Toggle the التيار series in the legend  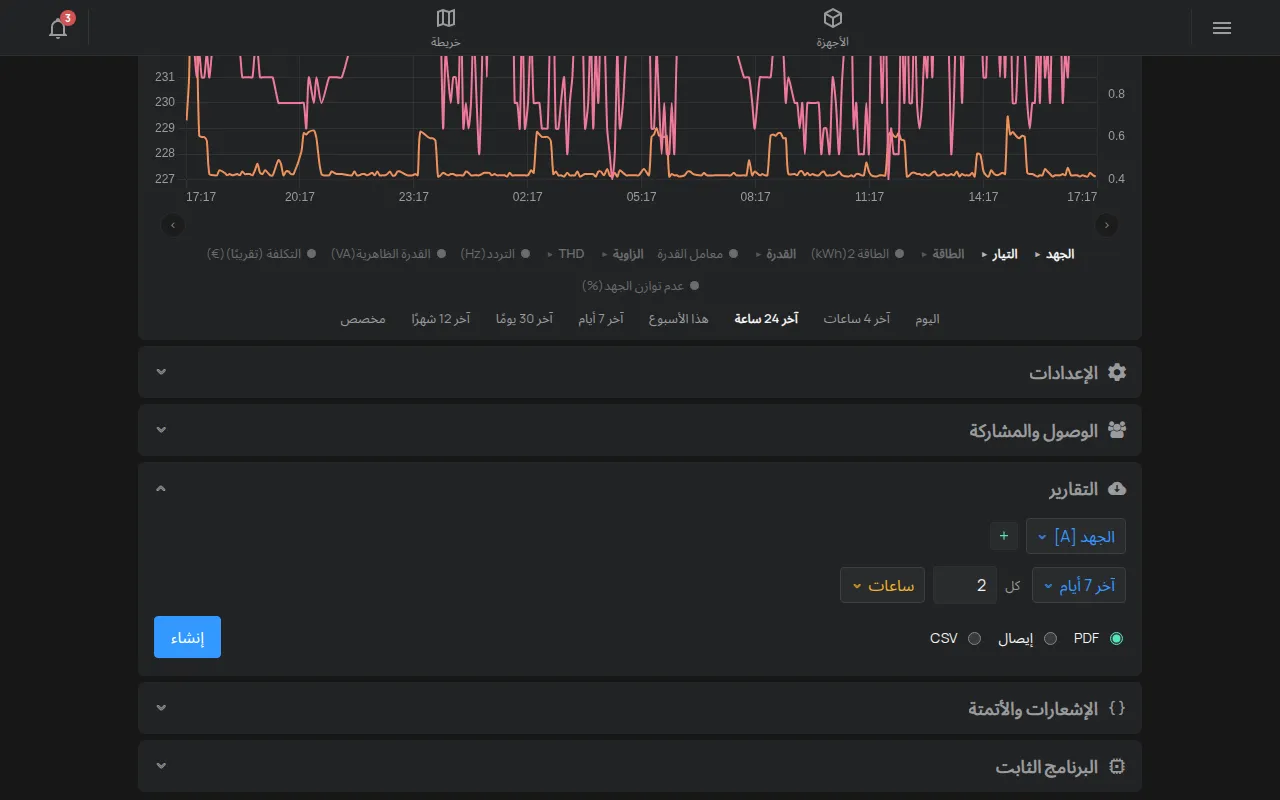point(1000,254)
